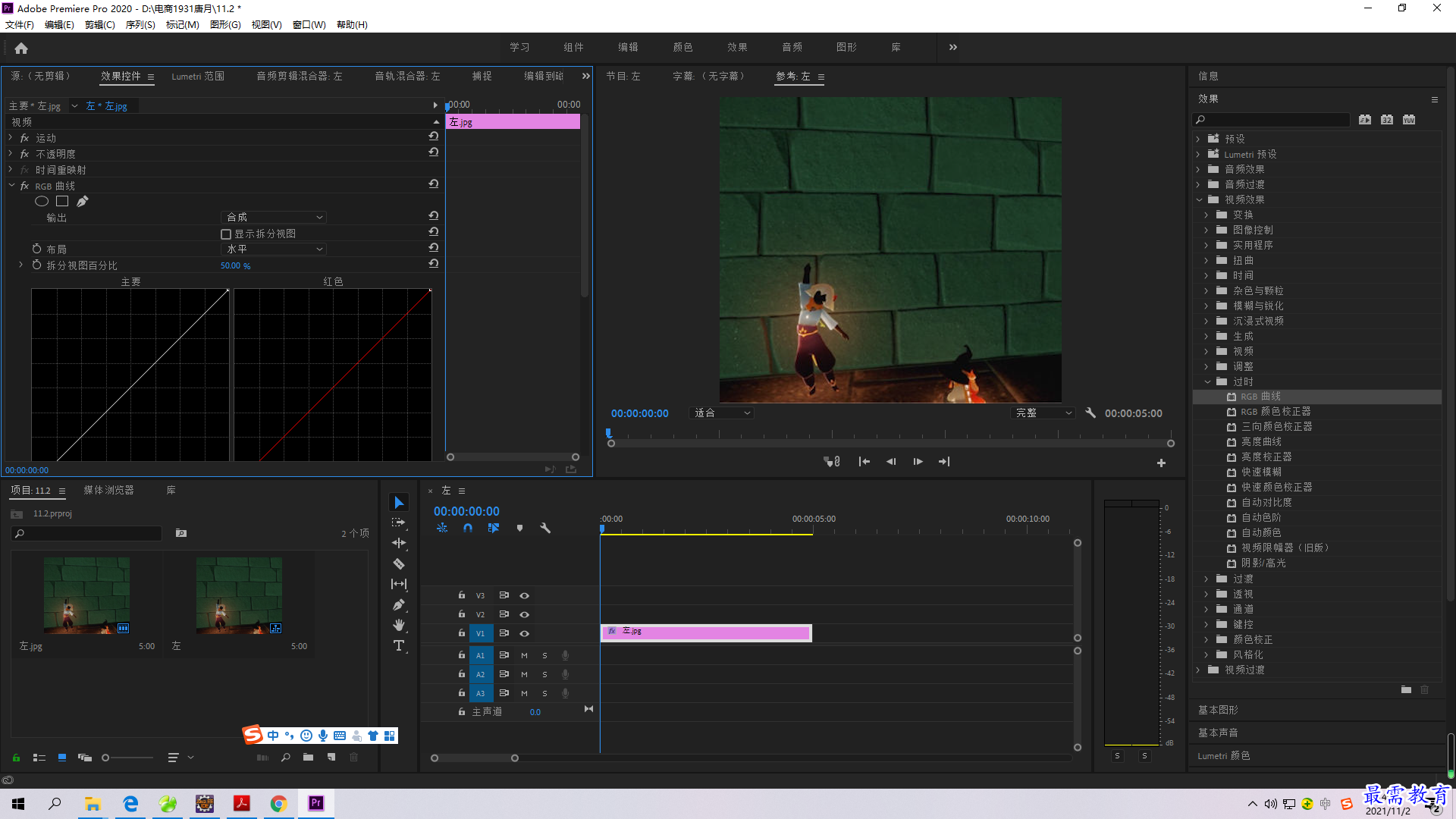Toggle V3 track output eye
Image resolution: width=1456 pixels, height=819 pixels.
coord(524,595)
